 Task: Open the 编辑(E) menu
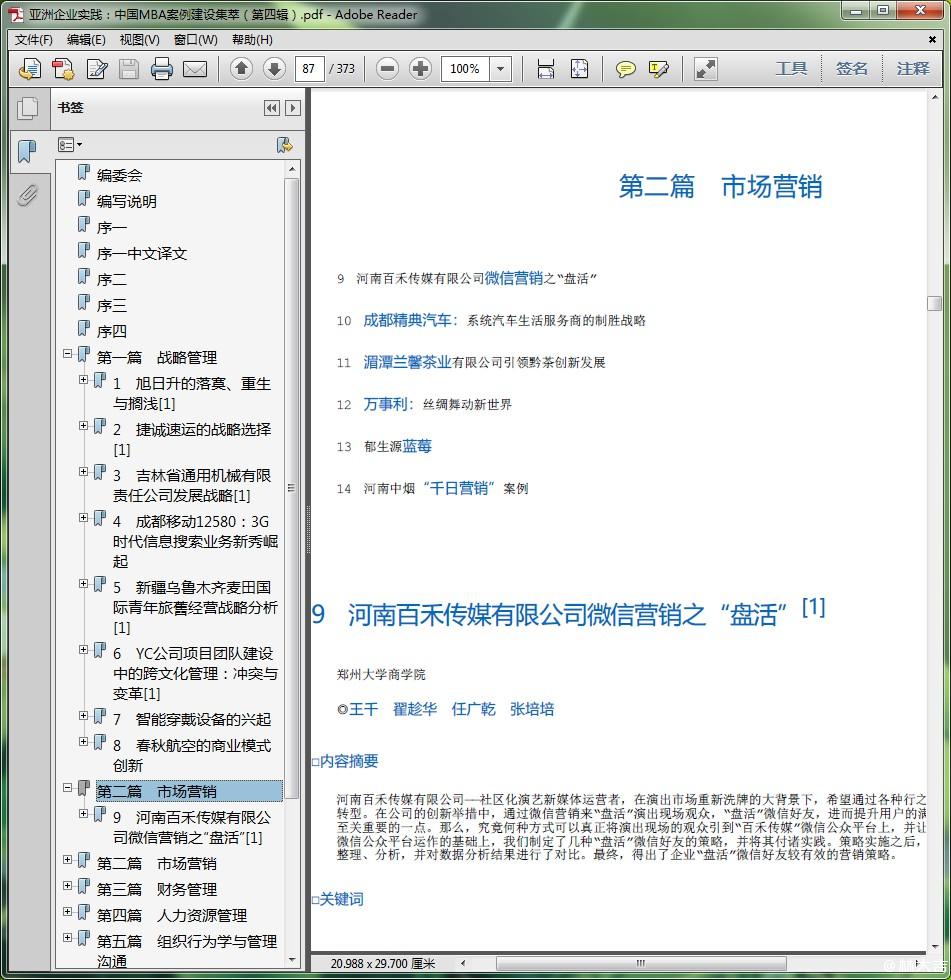pos(86,40)
